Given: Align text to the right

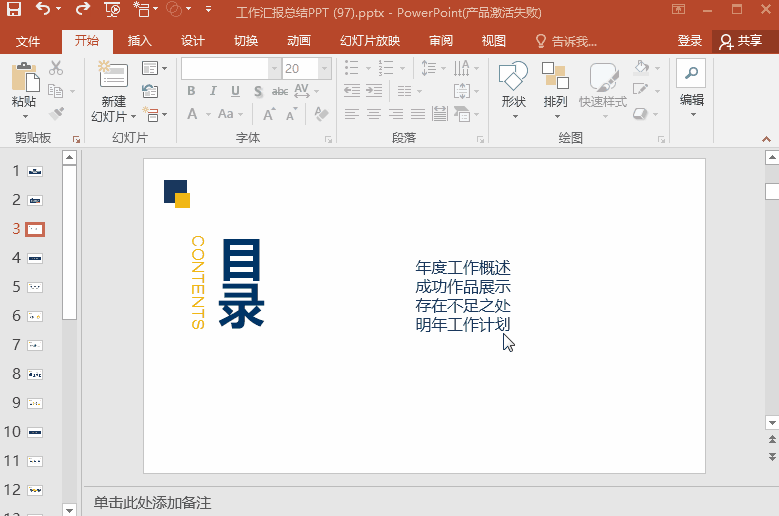Looking at the screenshot, I should coord(395,114).
